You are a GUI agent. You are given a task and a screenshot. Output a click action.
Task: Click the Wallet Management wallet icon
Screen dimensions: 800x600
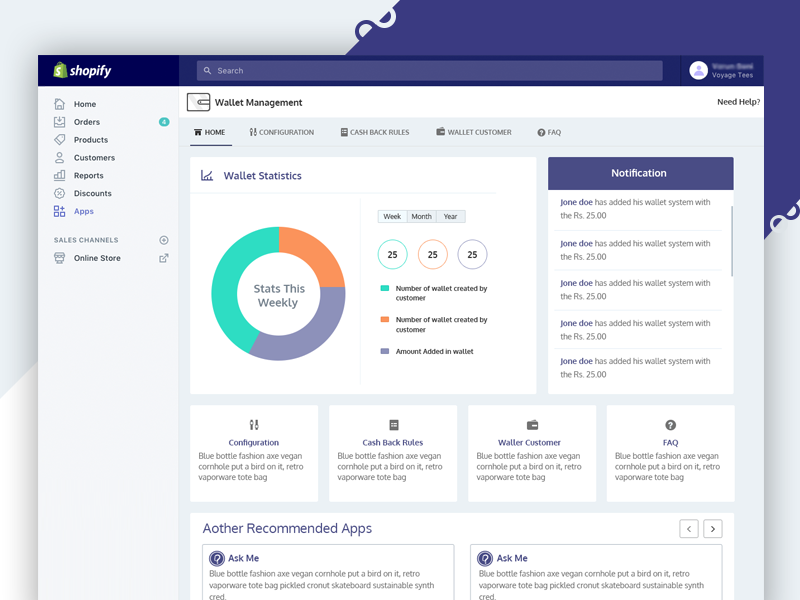pyautogui.click(x=198, y=102)
